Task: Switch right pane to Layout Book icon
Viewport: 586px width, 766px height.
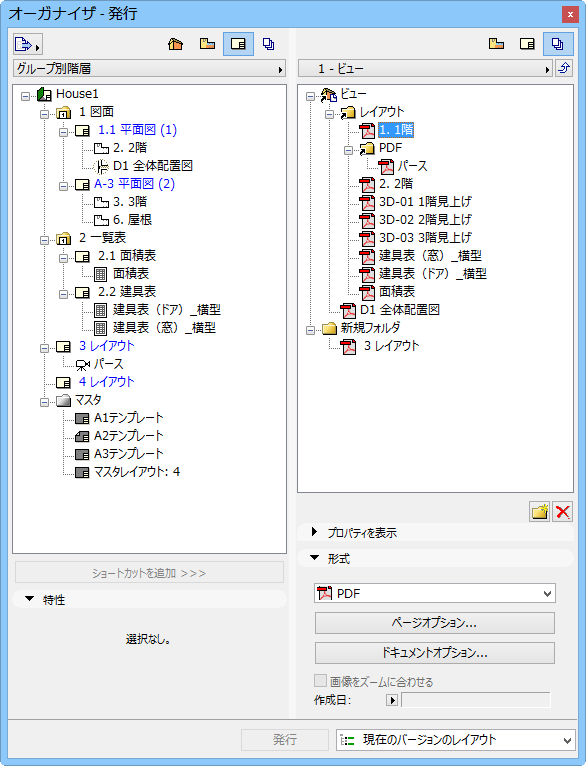Action: point(527,44)
